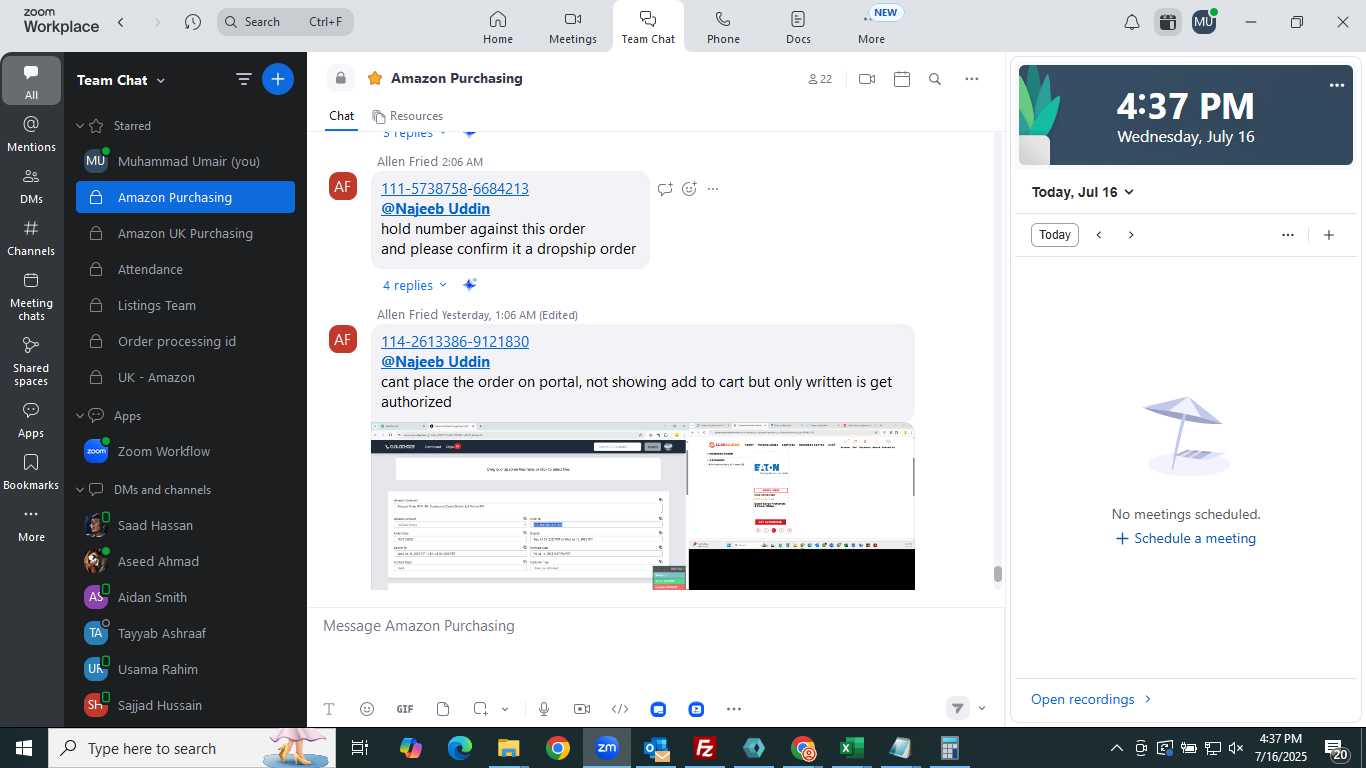This screenshot has height=768, width=1366.
Task: Open Zoom Workflow app
Action: (185, 452)
